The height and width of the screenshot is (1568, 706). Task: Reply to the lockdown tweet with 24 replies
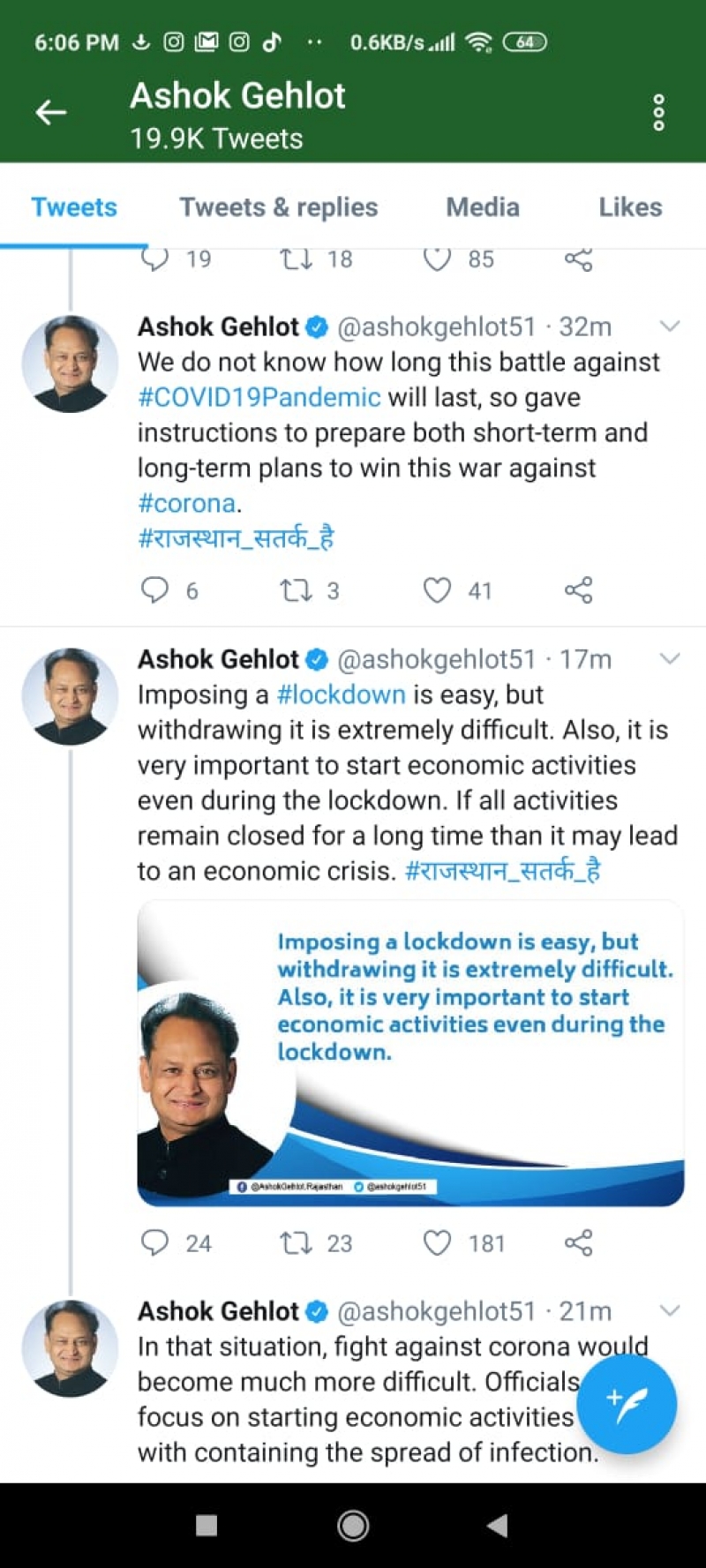[154, 1242]
